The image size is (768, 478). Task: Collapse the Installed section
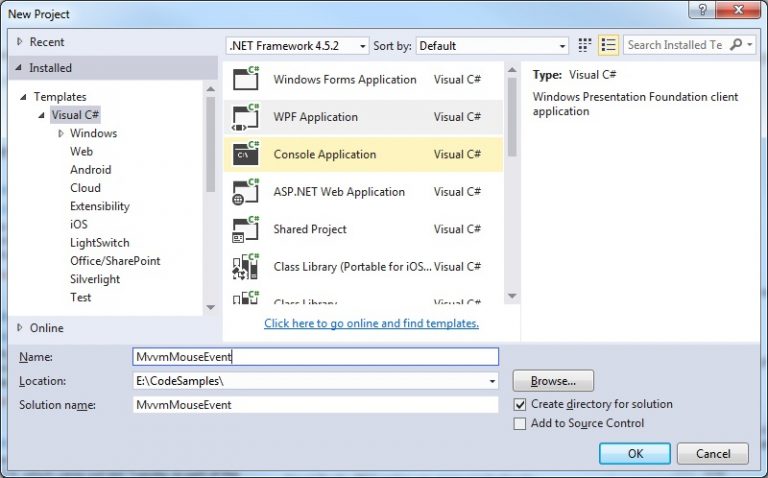[x=19, y=68]
